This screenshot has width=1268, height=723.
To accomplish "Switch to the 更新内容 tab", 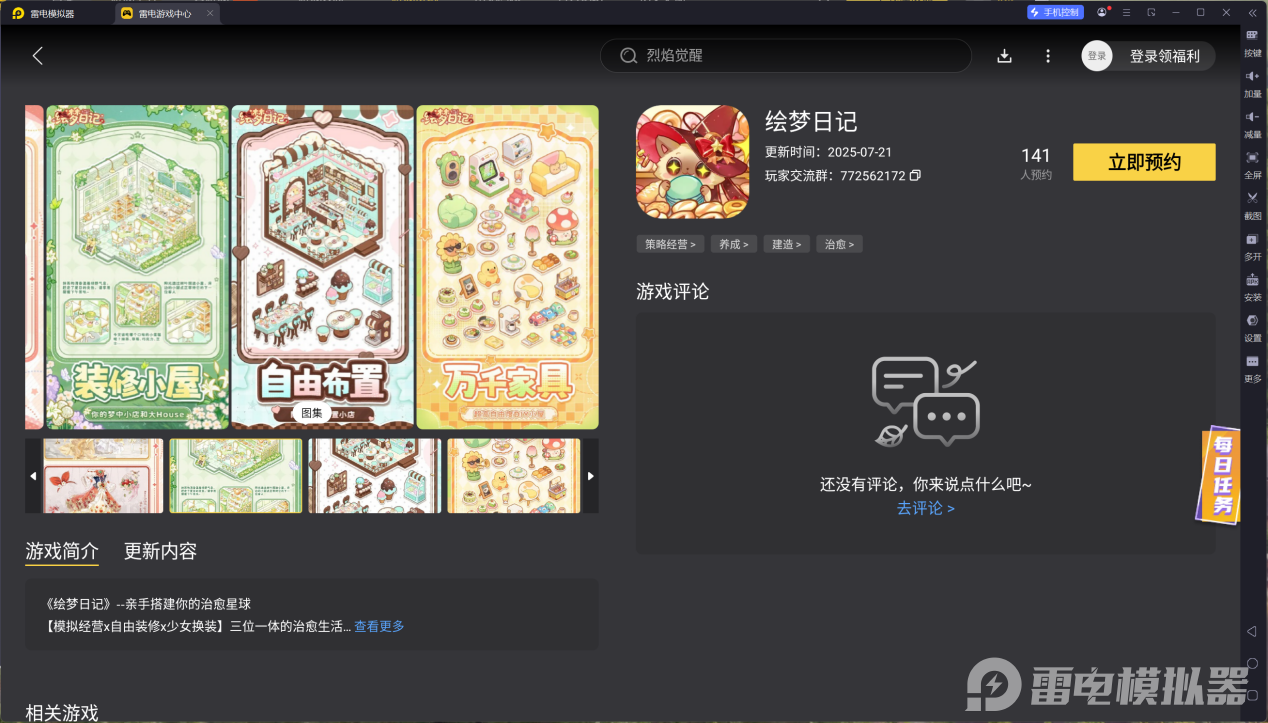I will click(x=160, y=551).
